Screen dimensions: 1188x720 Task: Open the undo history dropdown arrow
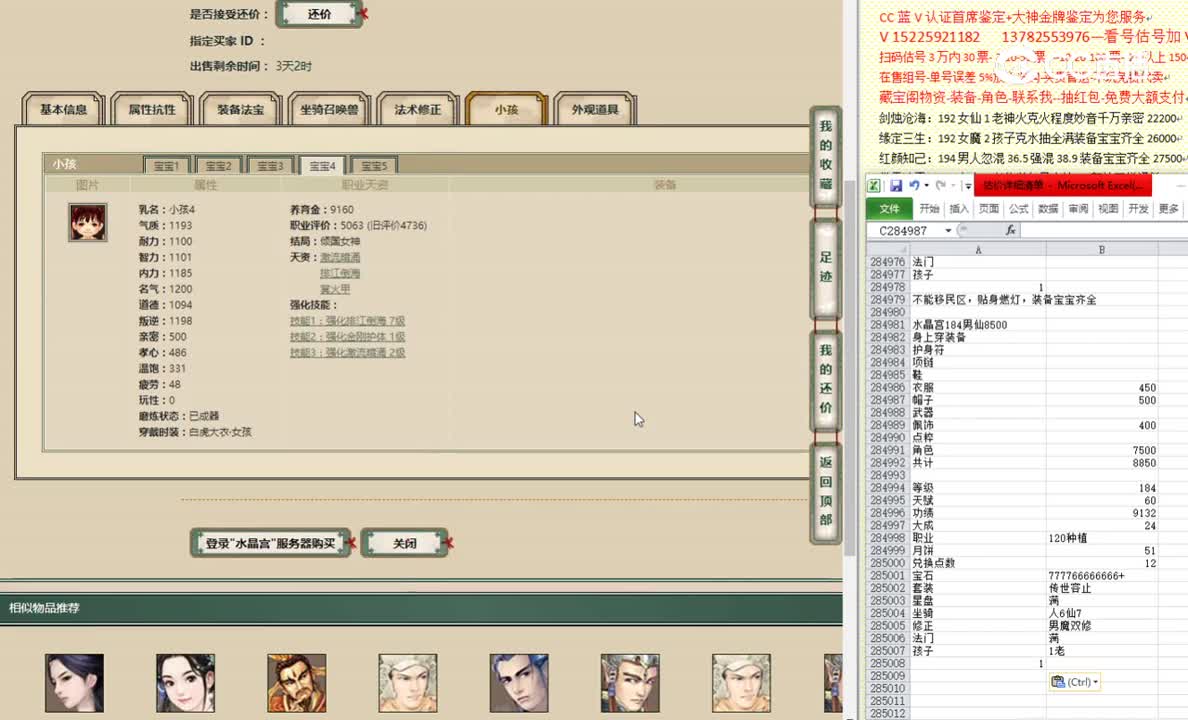pyautogui.click(x=927, y=186)
